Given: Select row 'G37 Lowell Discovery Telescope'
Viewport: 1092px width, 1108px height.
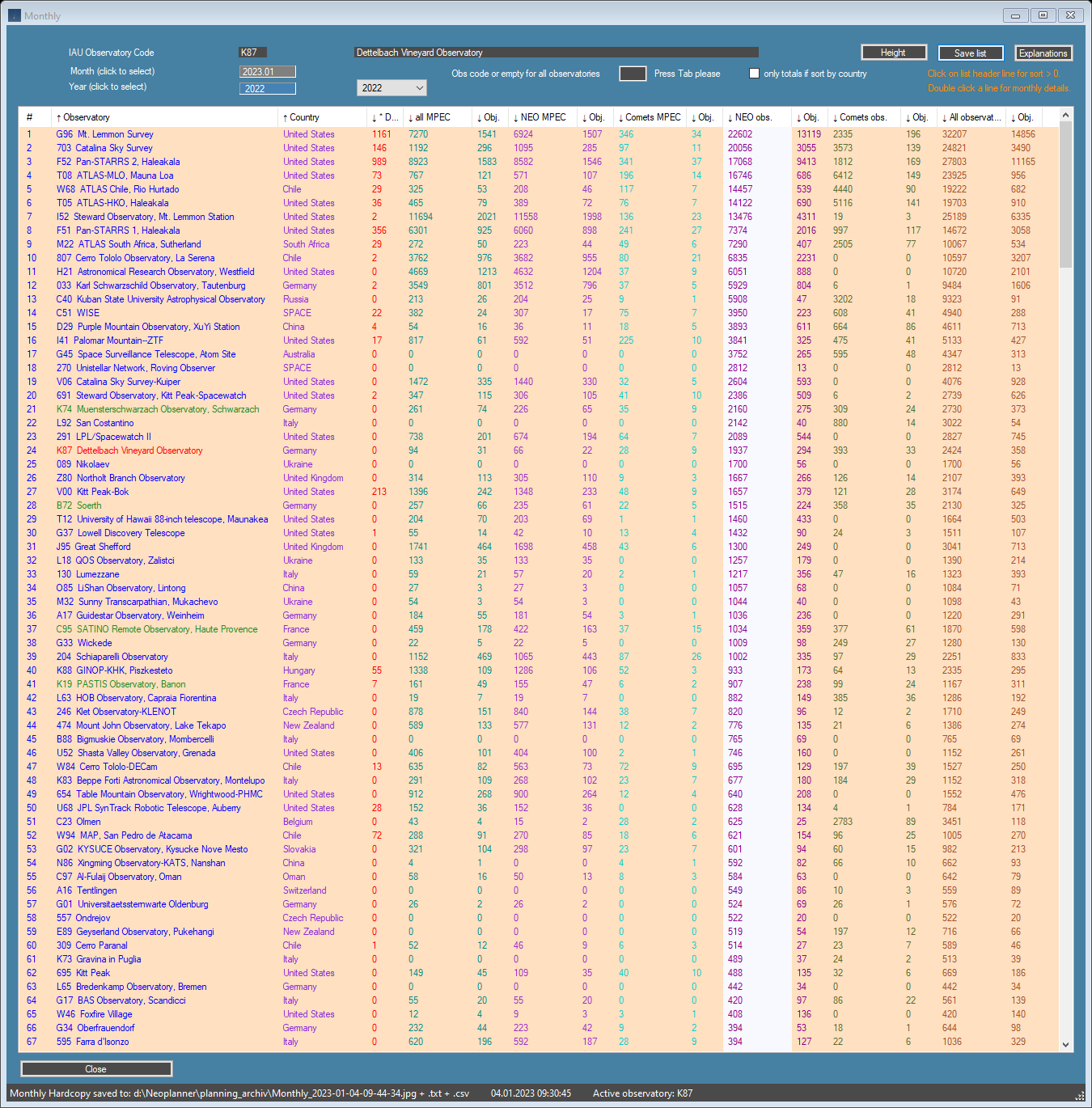Looking at the screenshot, I should [538, 533].
